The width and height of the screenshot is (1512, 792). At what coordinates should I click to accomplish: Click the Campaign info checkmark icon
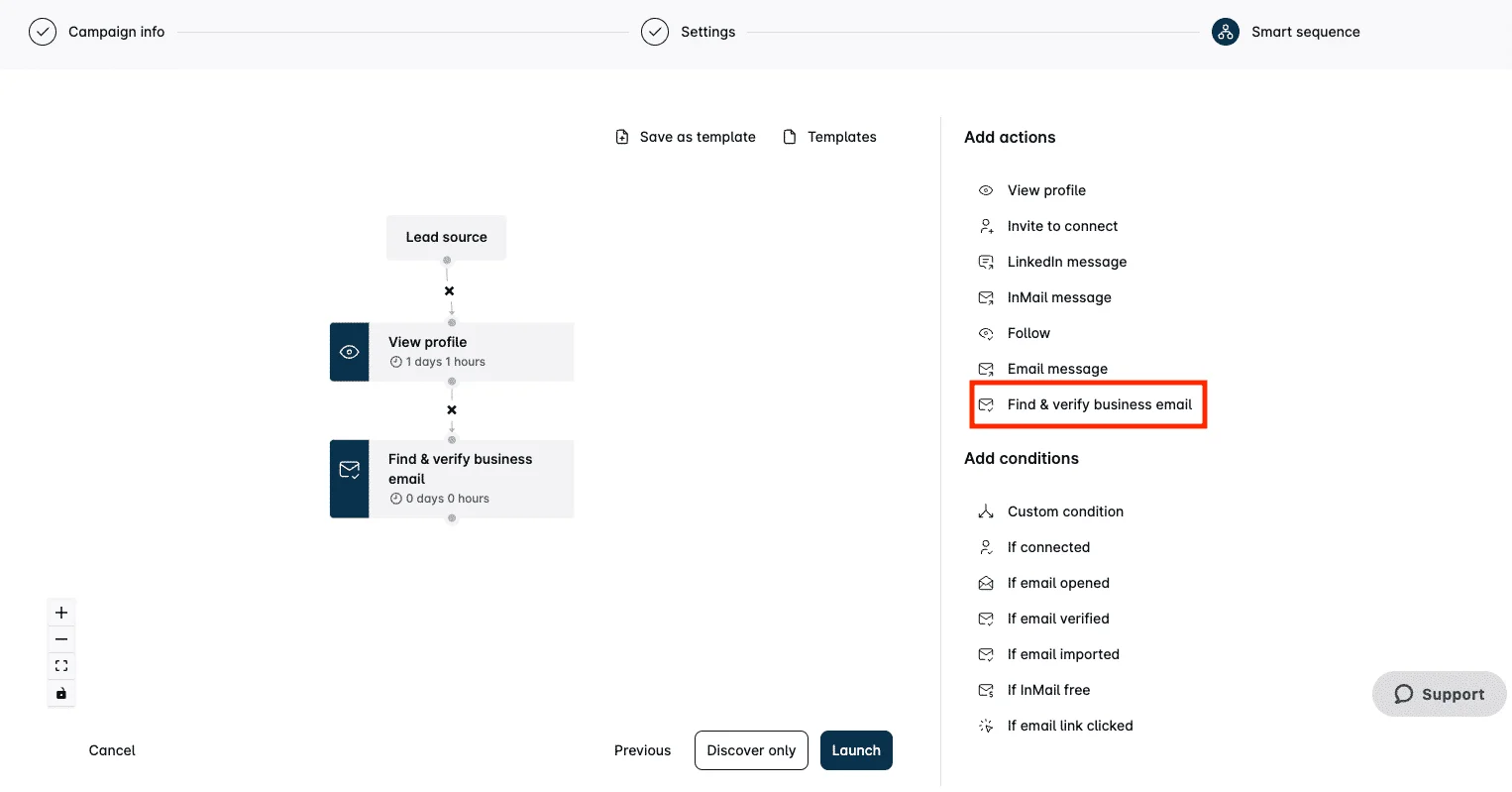click(43, 32)
